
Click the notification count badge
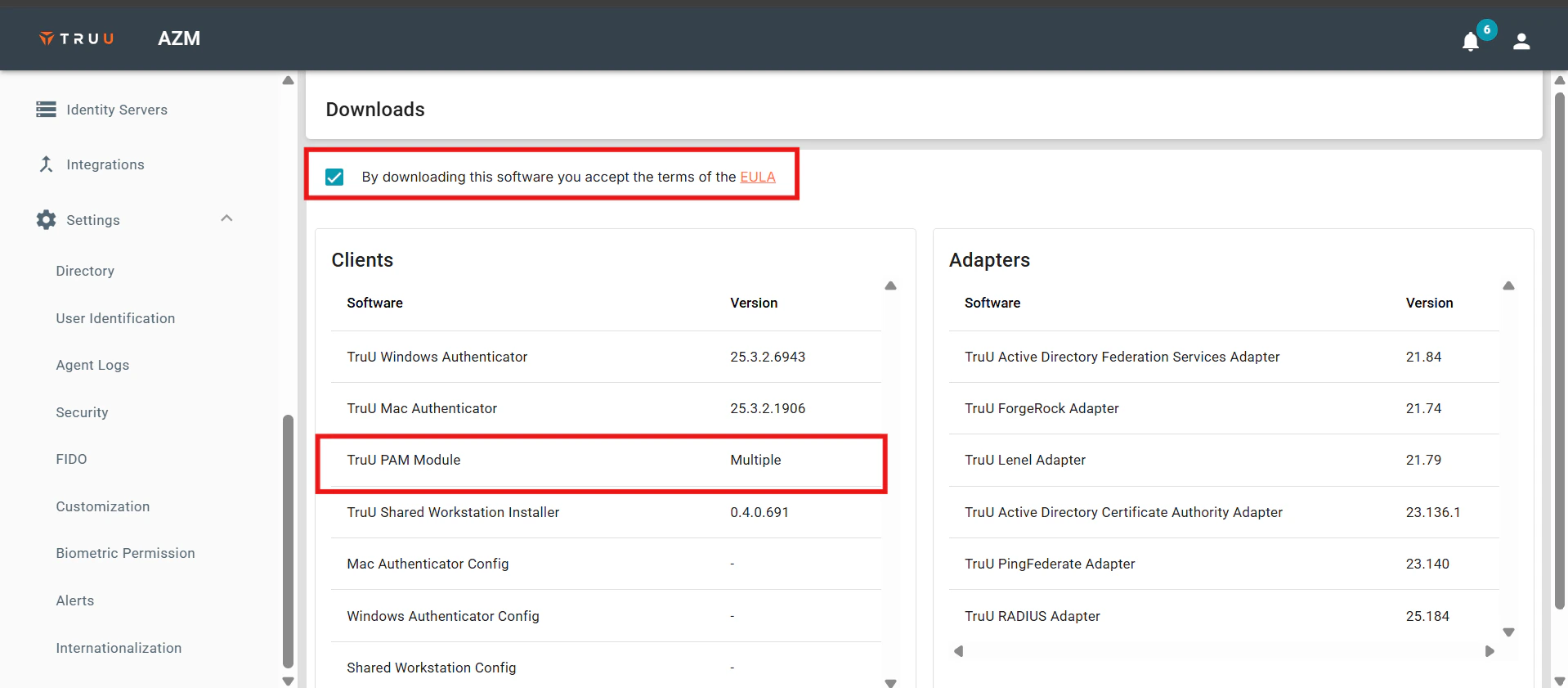(x=1487, y=29)
